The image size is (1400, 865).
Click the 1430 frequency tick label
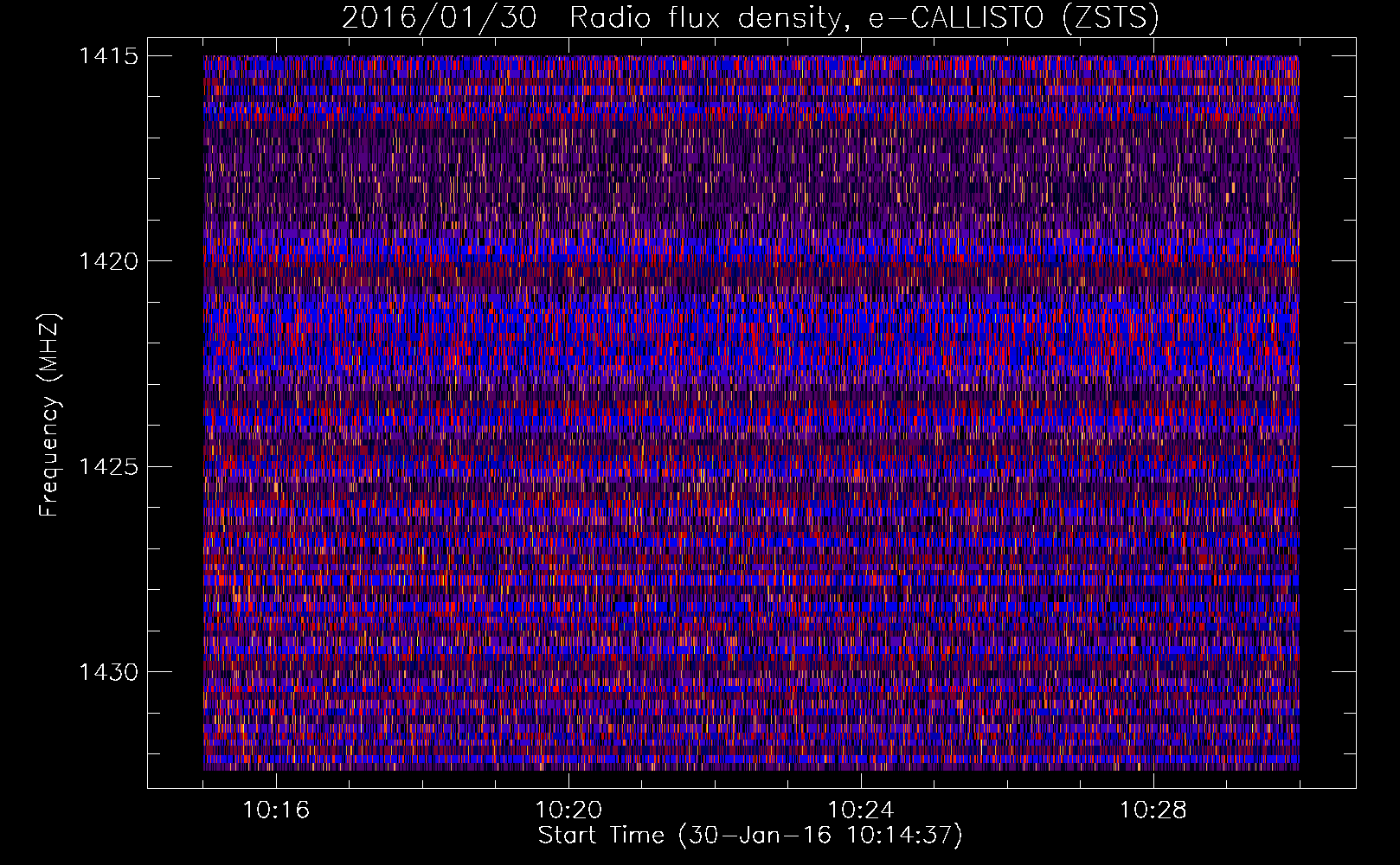click(x=108, y=672)
